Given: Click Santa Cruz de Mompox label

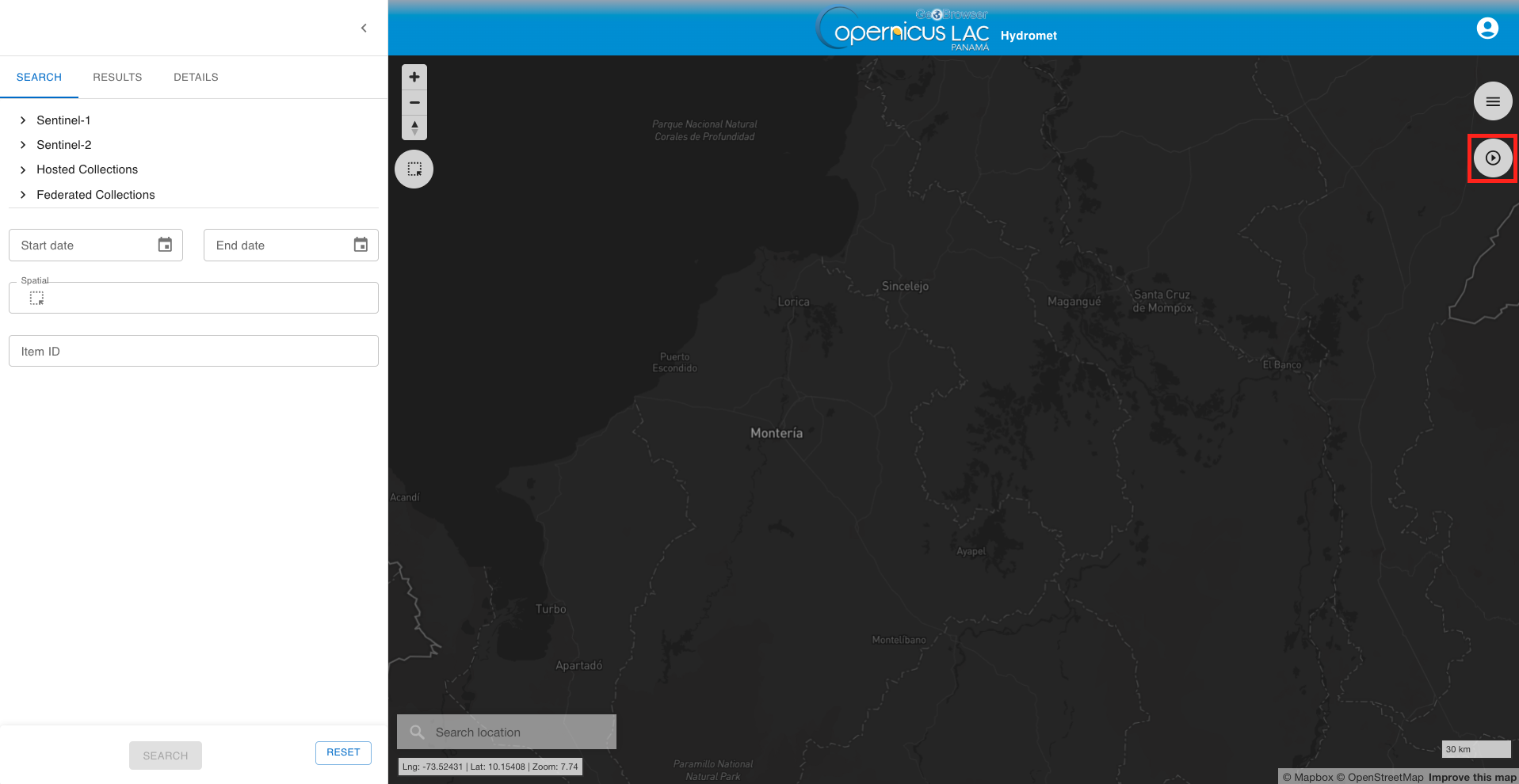Looking at the screenshot, I should (x=1162, y=301).
